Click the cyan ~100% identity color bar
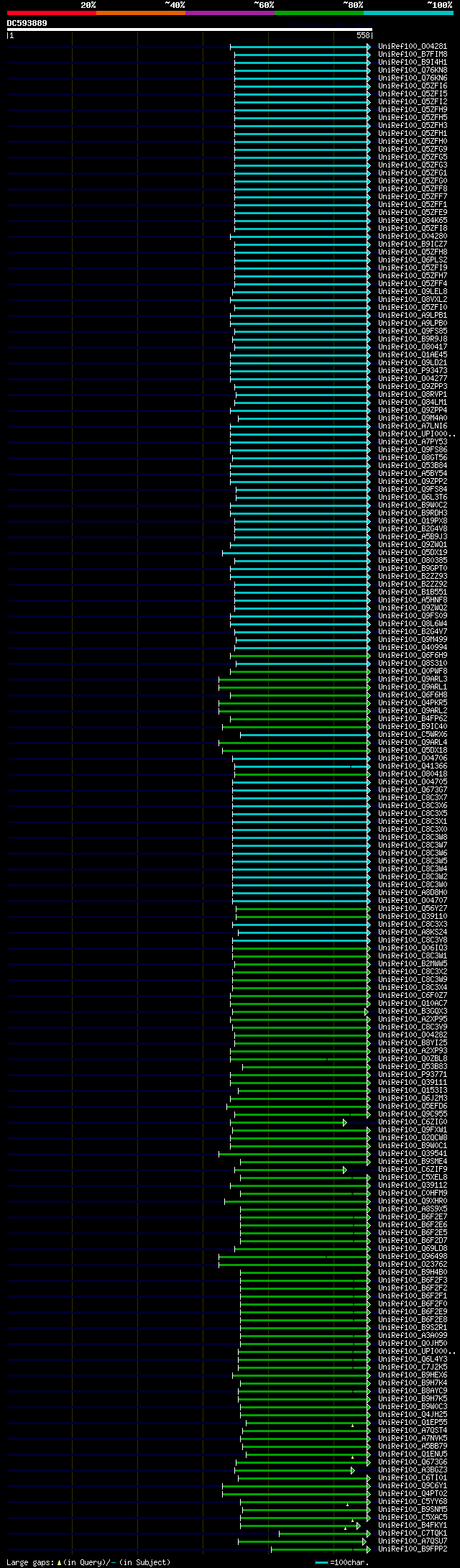 tap(408, 13)
